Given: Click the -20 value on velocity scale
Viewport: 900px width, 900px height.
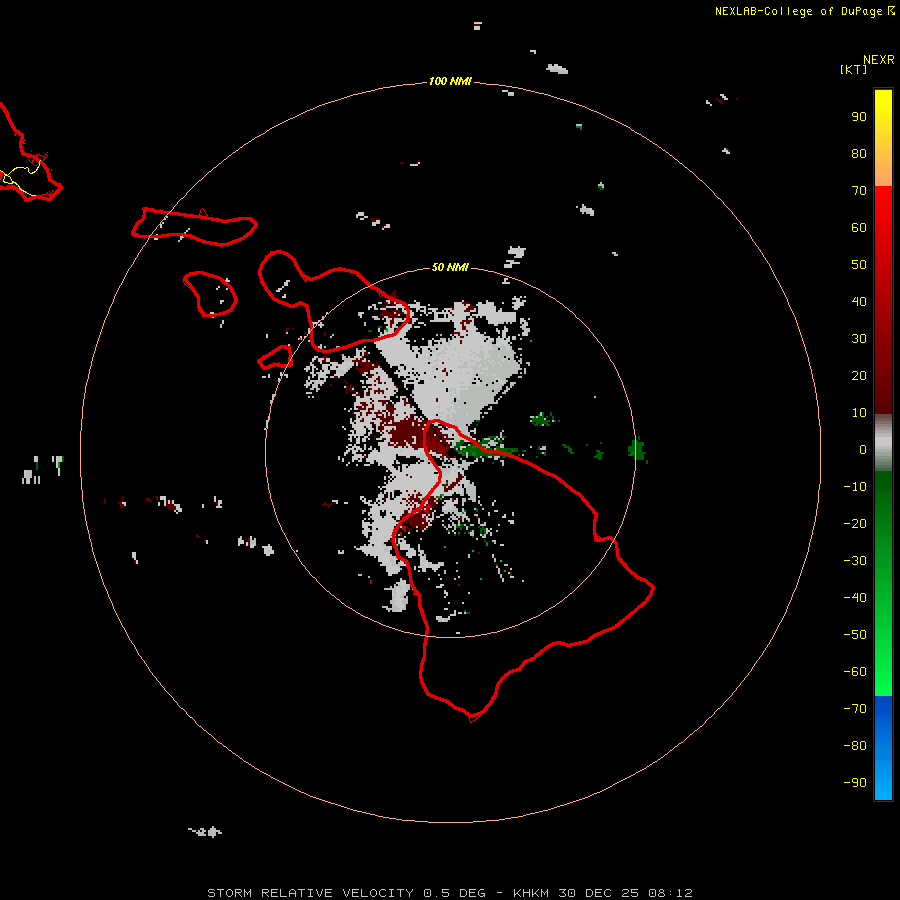Looking at the screenshot, I should (x=855, y=524).
